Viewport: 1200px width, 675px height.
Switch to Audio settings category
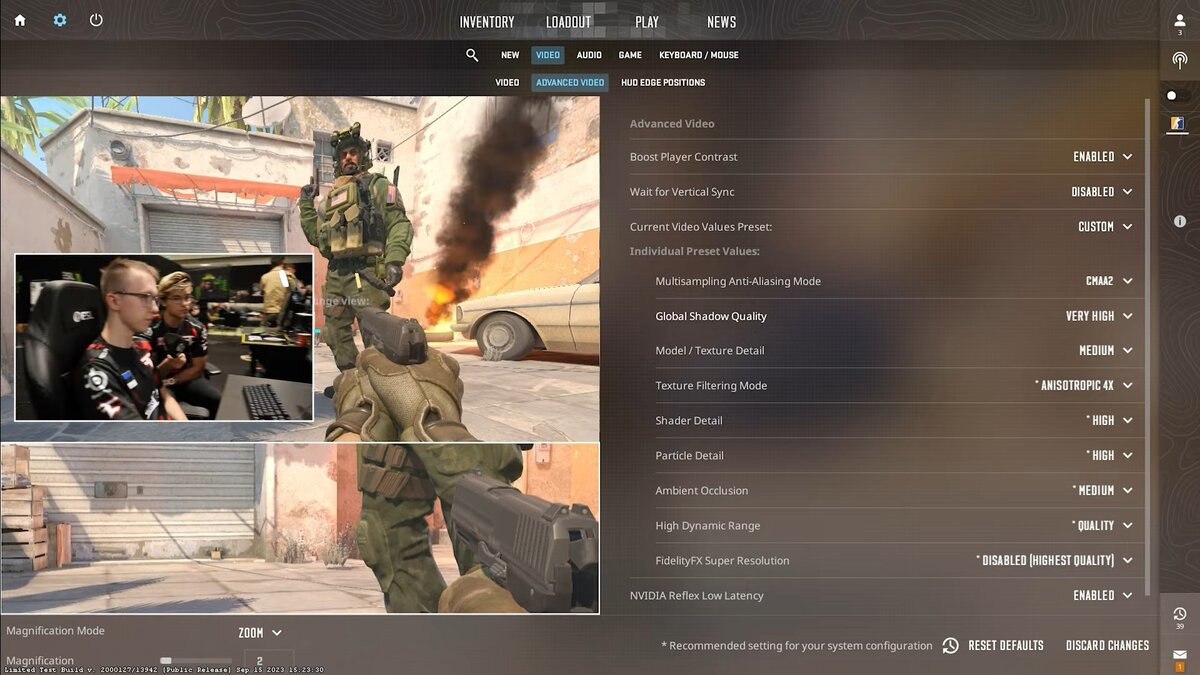click(589, 55)
